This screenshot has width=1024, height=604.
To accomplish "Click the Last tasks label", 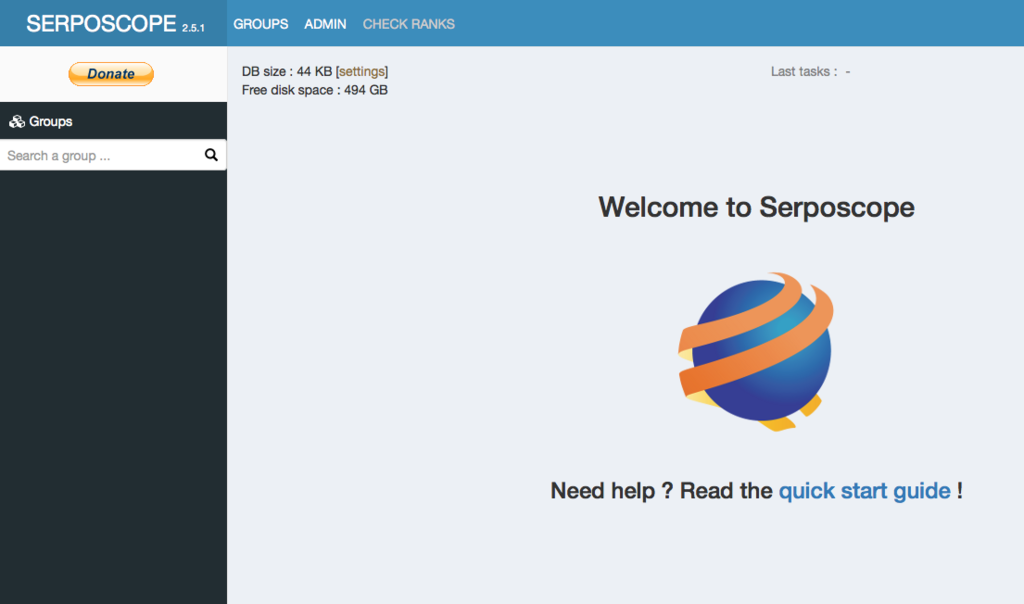I will click(804, 71).
